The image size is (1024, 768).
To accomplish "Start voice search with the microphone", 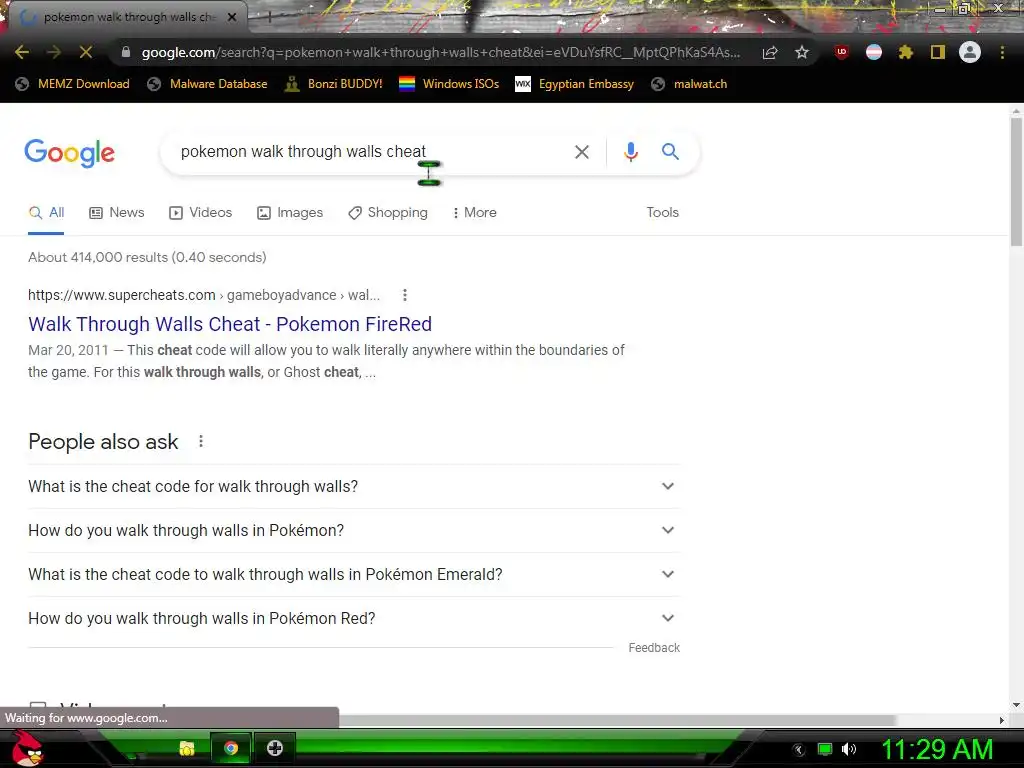I will pos(630,152).
